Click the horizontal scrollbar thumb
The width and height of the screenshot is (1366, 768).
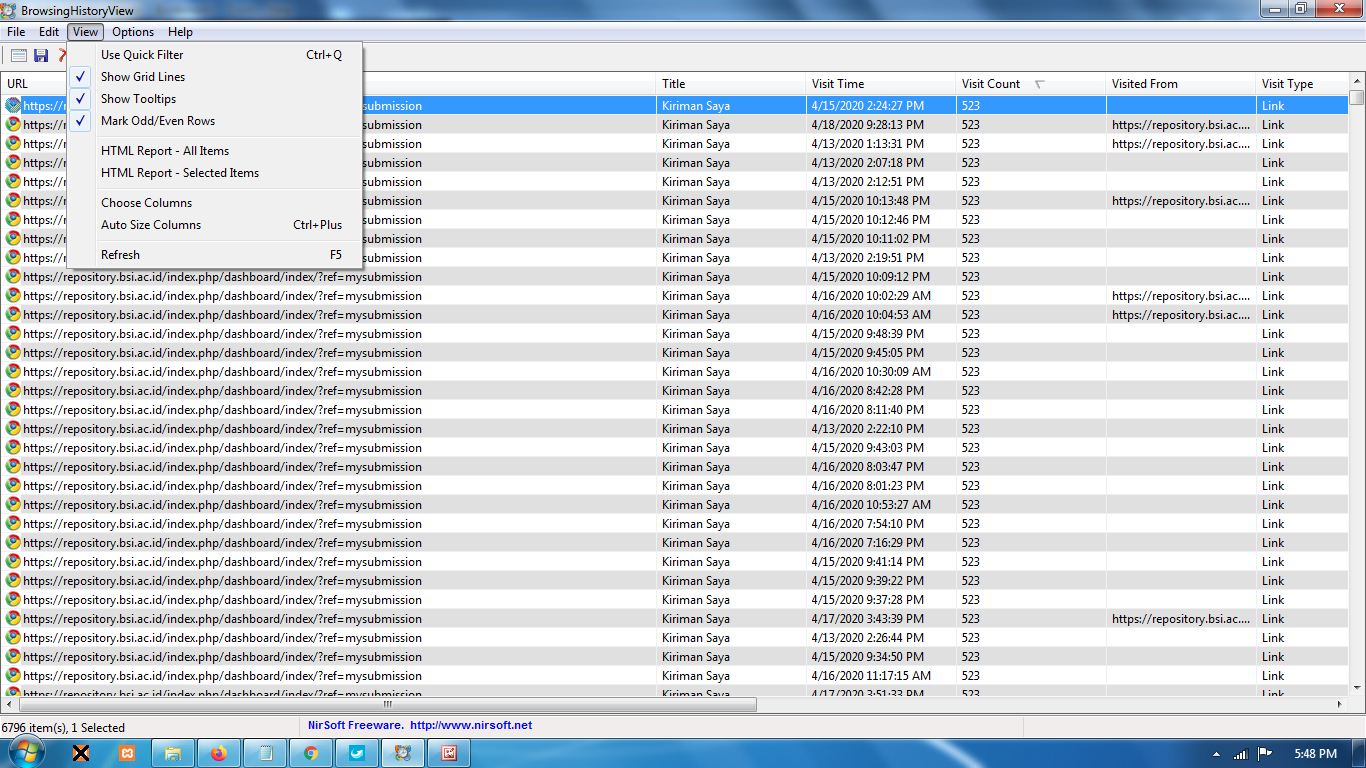coord(387,705)
